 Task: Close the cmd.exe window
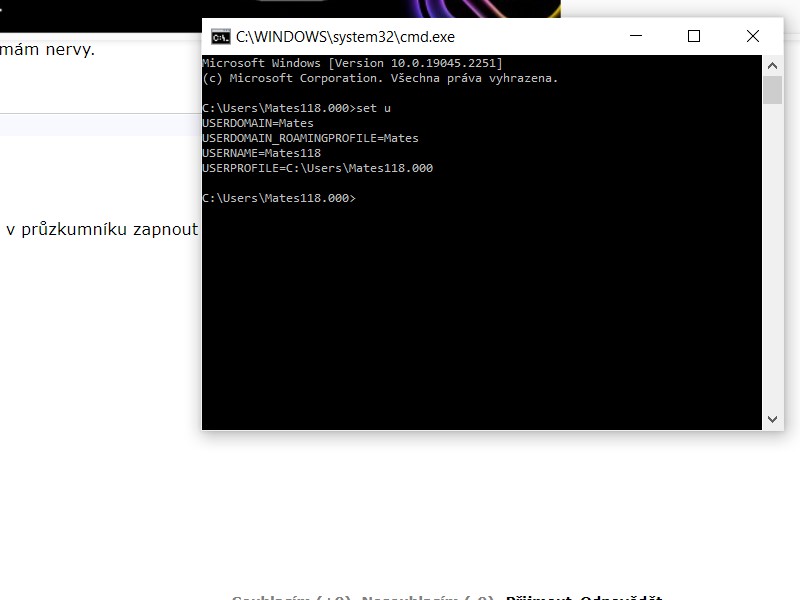753,36
